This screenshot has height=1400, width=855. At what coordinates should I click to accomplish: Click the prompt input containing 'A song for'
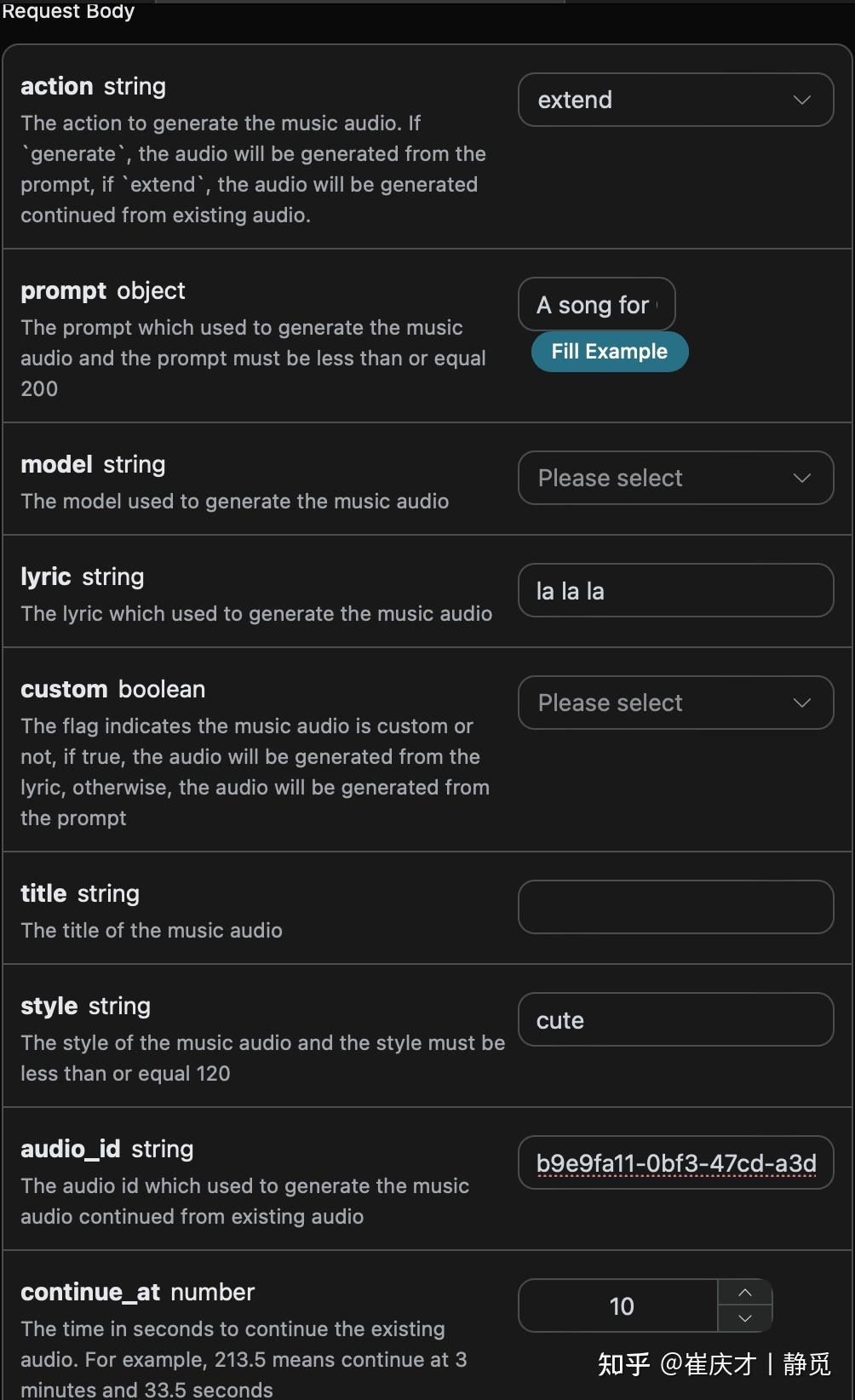coord(596,305)
